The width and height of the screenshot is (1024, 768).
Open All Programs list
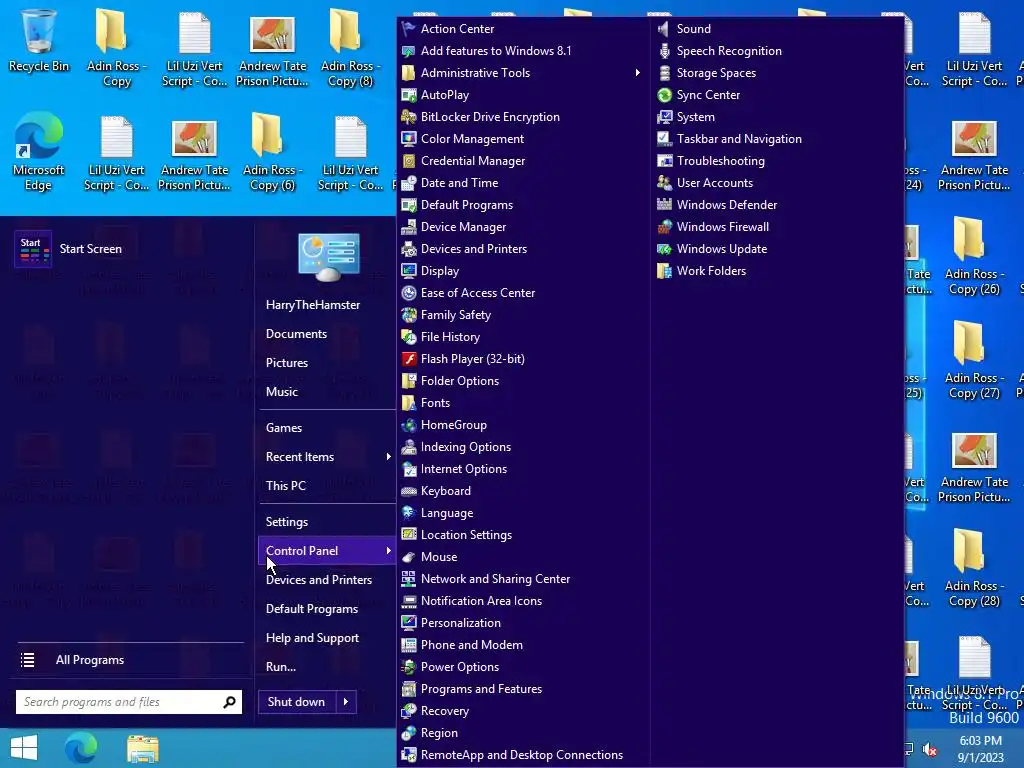pos(89,660)
